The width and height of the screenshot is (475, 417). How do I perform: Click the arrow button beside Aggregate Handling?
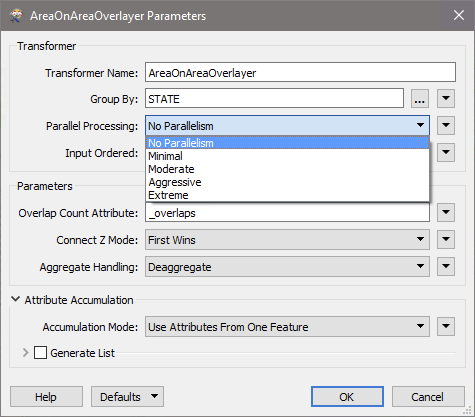point(446,266)
